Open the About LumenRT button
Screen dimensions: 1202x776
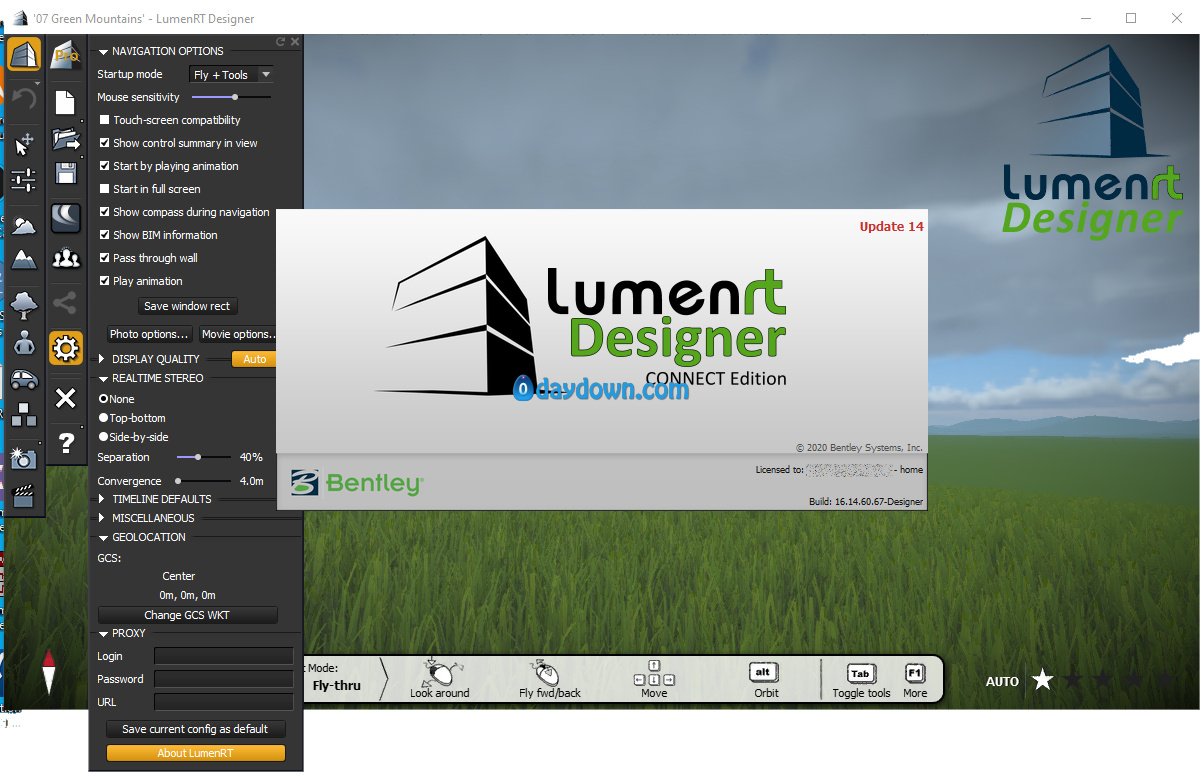pyautogui.click(x=196, y=753)
